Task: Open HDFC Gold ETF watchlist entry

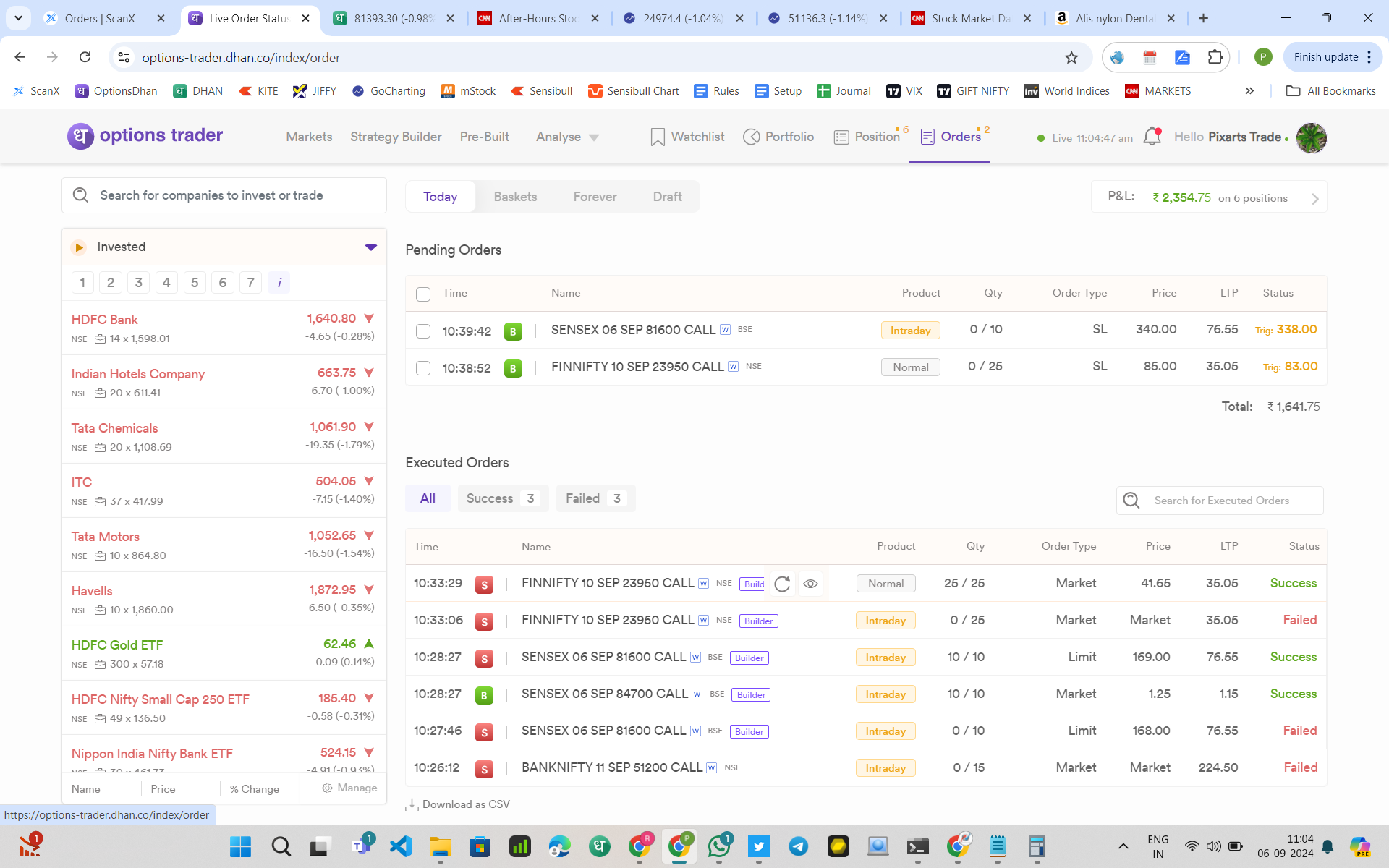Action: [224, 653]
